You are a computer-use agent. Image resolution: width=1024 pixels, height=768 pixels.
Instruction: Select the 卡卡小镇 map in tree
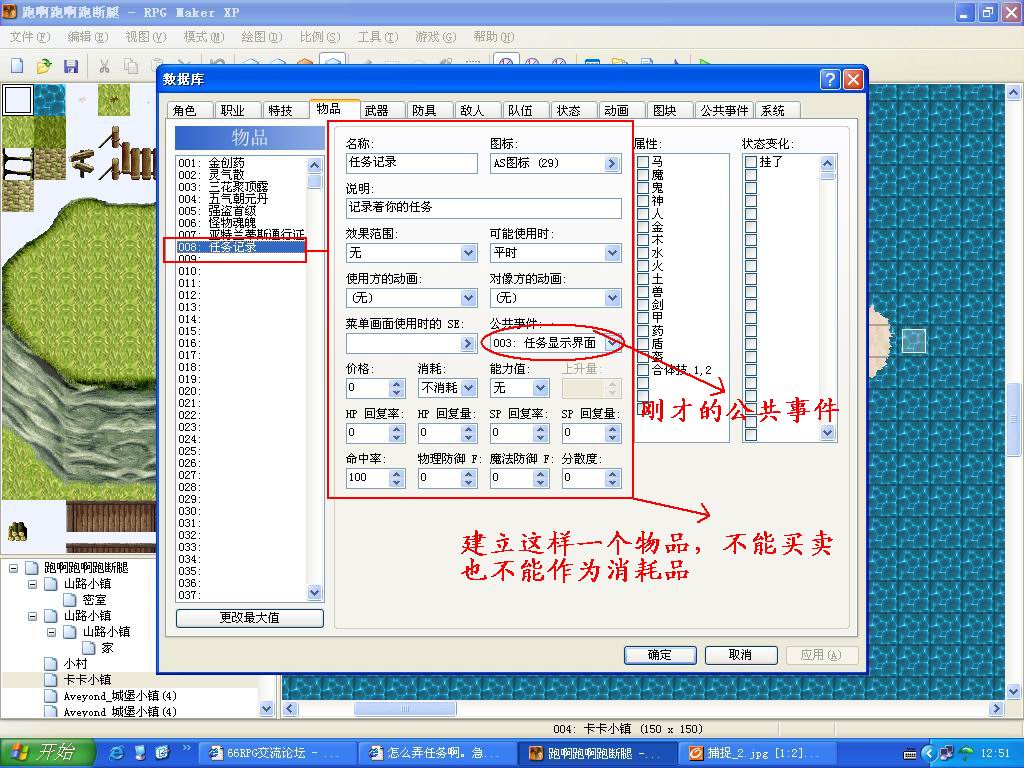tap(87, 680)
